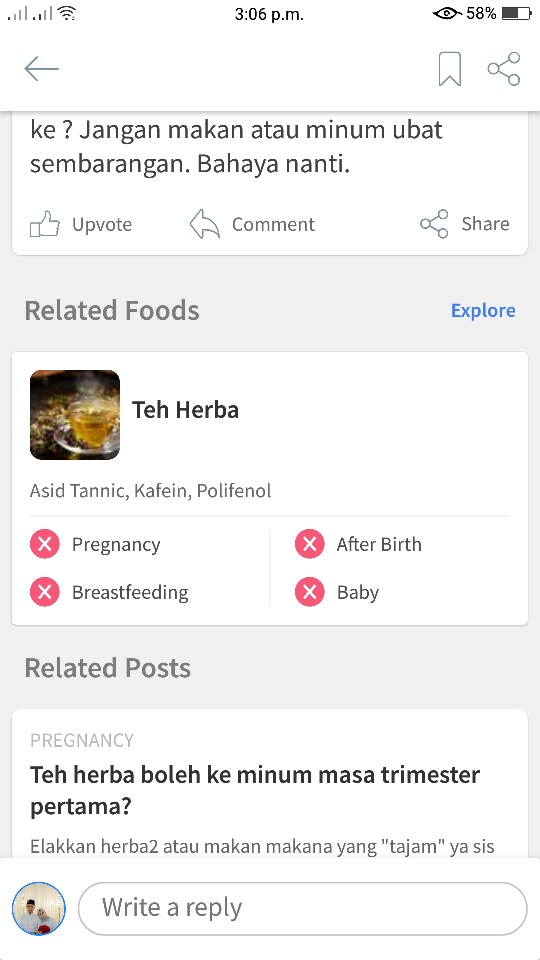Image resolution: width=540 pixels, height=960 pixels.
Task: Go back using the left arrow
Action: tap(42, 69)
